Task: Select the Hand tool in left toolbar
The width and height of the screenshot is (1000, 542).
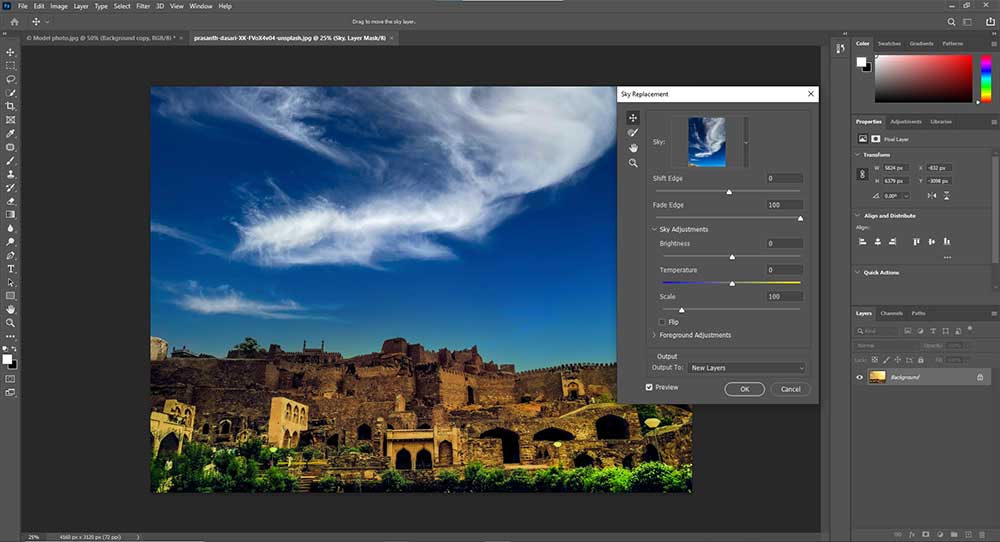Action: (x=10, y=309)
